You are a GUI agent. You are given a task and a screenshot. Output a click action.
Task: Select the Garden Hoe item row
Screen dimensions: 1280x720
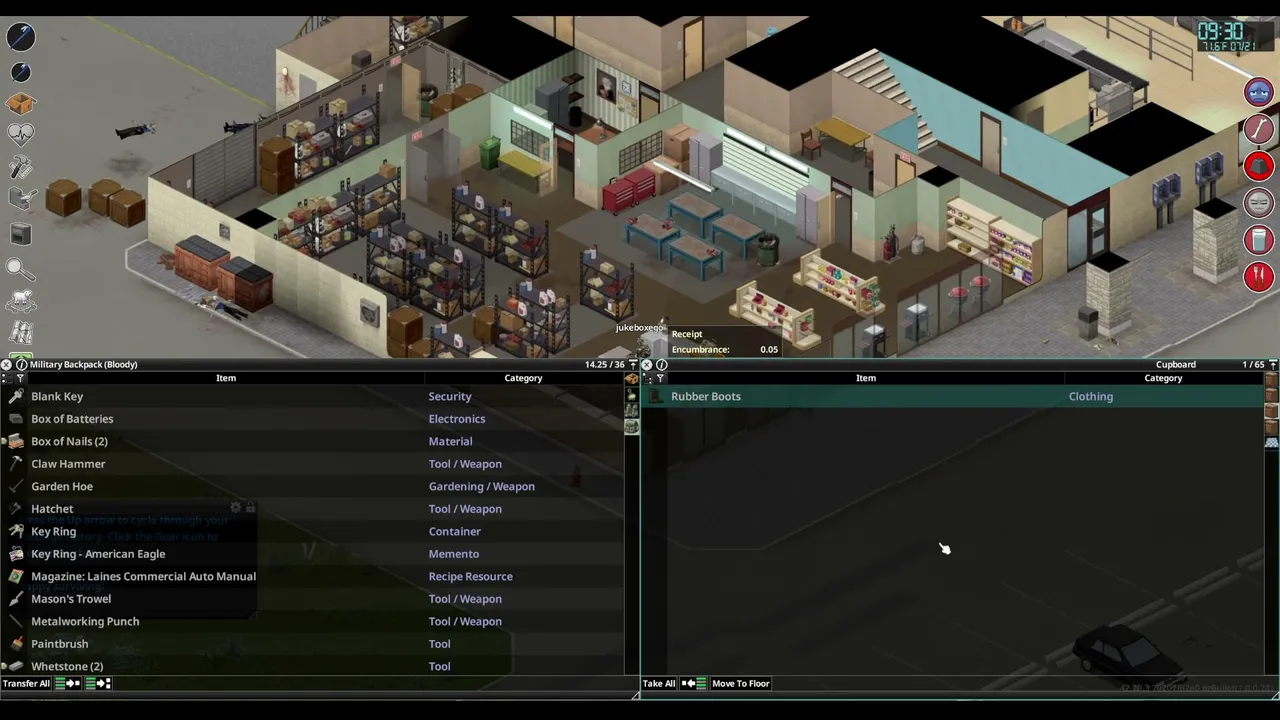click(x=312, y=487)
